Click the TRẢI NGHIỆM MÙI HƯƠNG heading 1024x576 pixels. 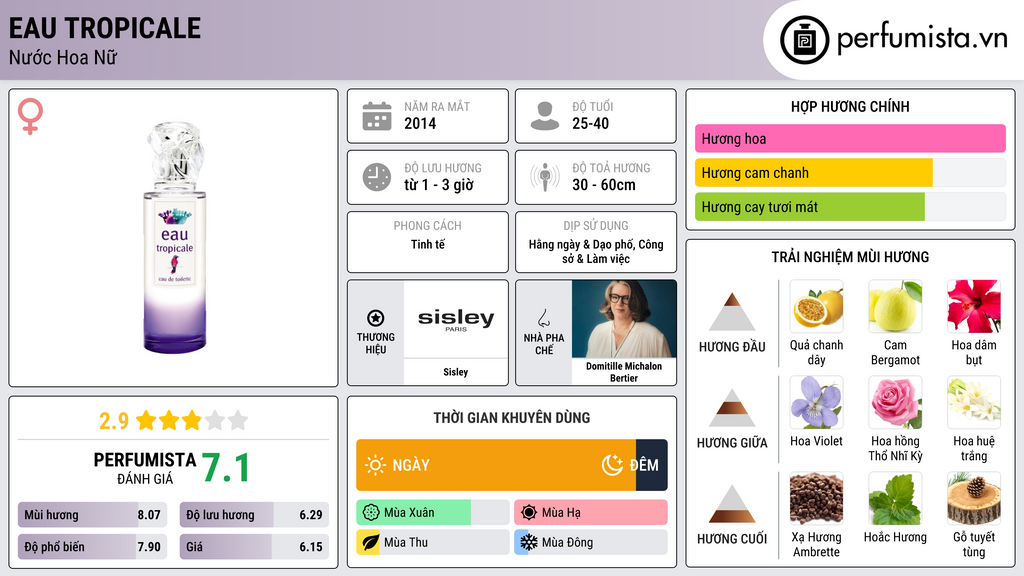(x=850, y=257)
